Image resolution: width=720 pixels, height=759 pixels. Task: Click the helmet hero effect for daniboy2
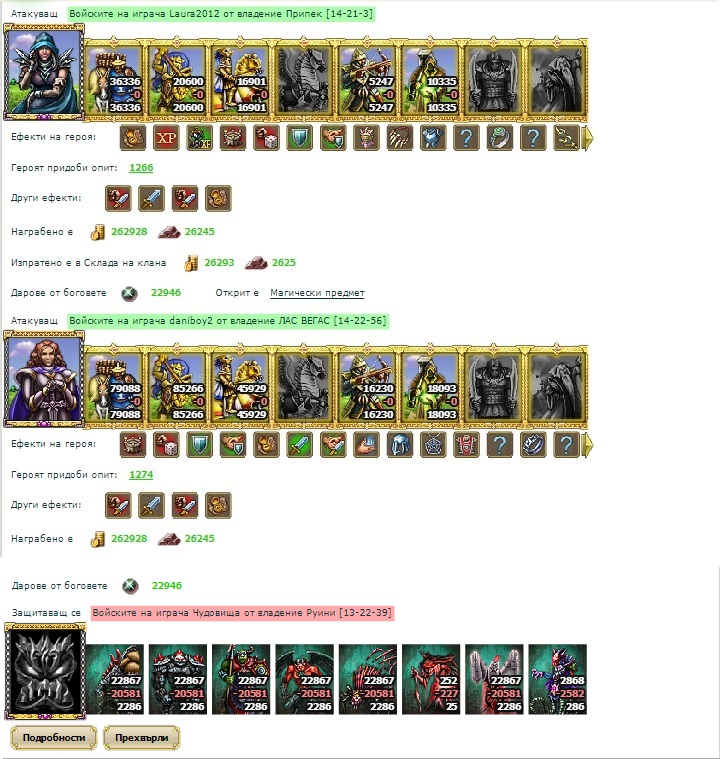pyautogui.click(x=400, y=445)
